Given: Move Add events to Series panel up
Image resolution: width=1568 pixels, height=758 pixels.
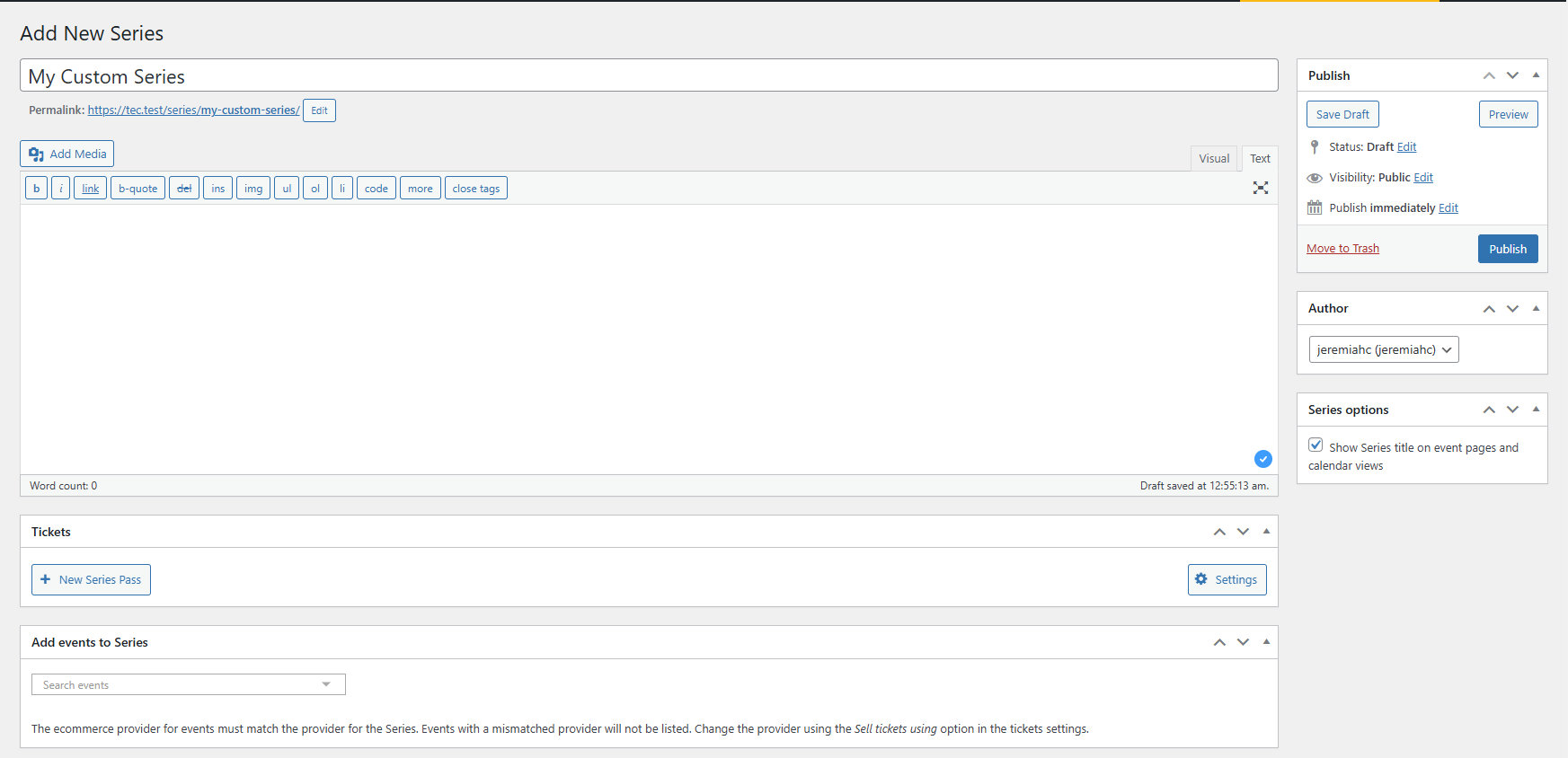Looking at the screenshot, I should 1219,642.
